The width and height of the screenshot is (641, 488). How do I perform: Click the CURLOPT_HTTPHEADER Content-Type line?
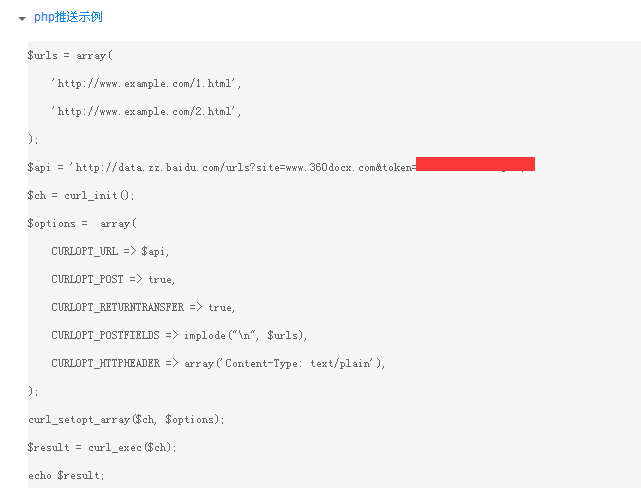click(218, 363)
